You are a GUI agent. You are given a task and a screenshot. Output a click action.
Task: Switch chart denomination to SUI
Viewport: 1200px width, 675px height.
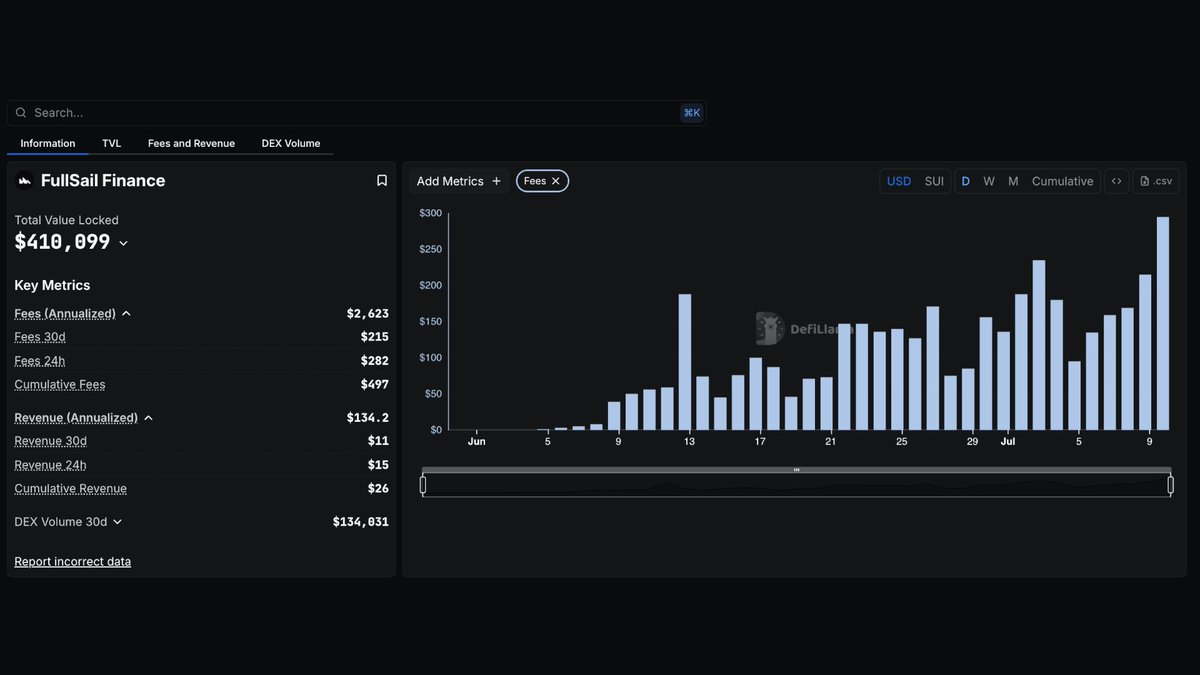pos(934,181)
